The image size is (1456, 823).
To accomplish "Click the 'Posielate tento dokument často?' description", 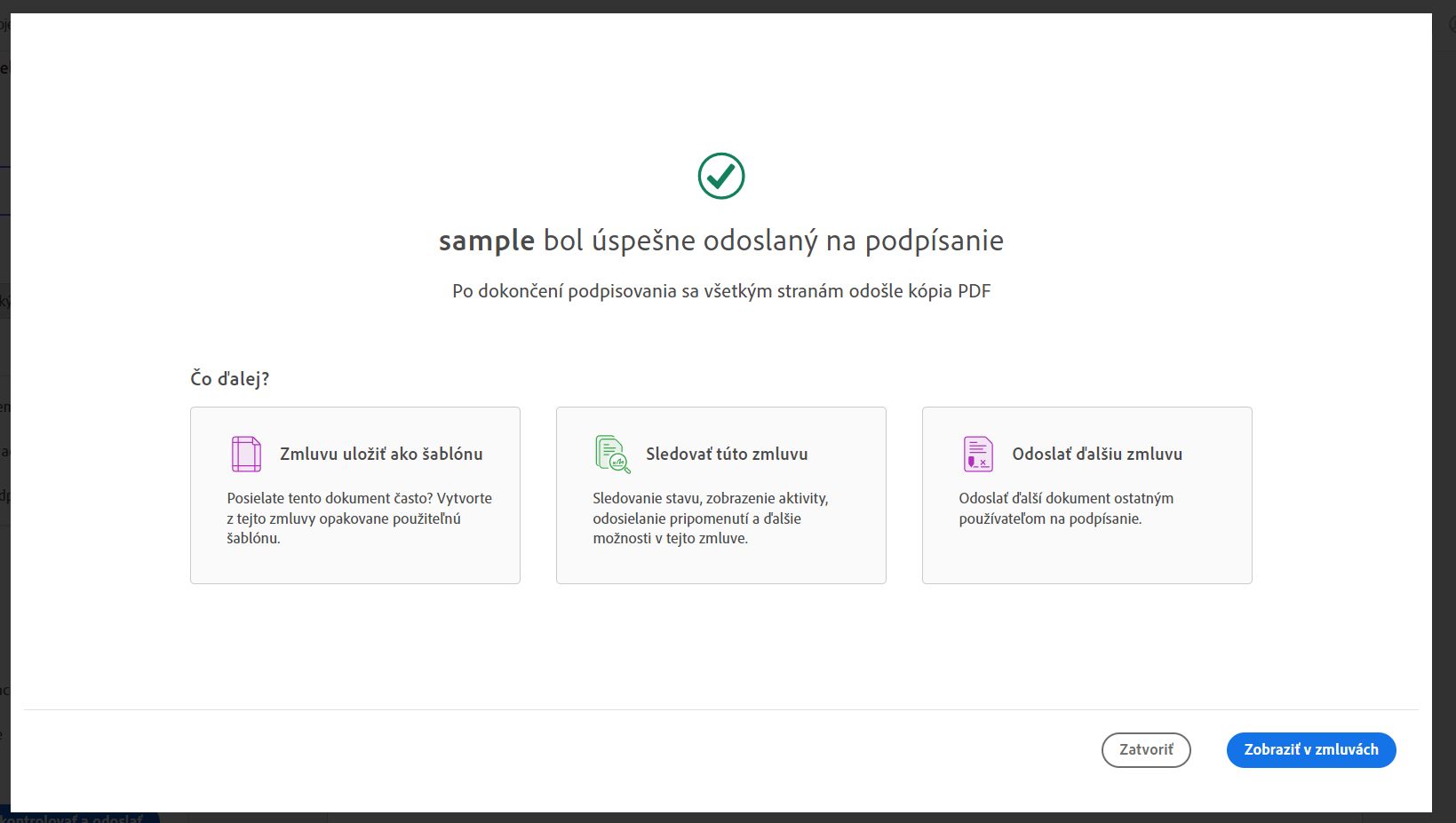I will (x=359, y=518).
